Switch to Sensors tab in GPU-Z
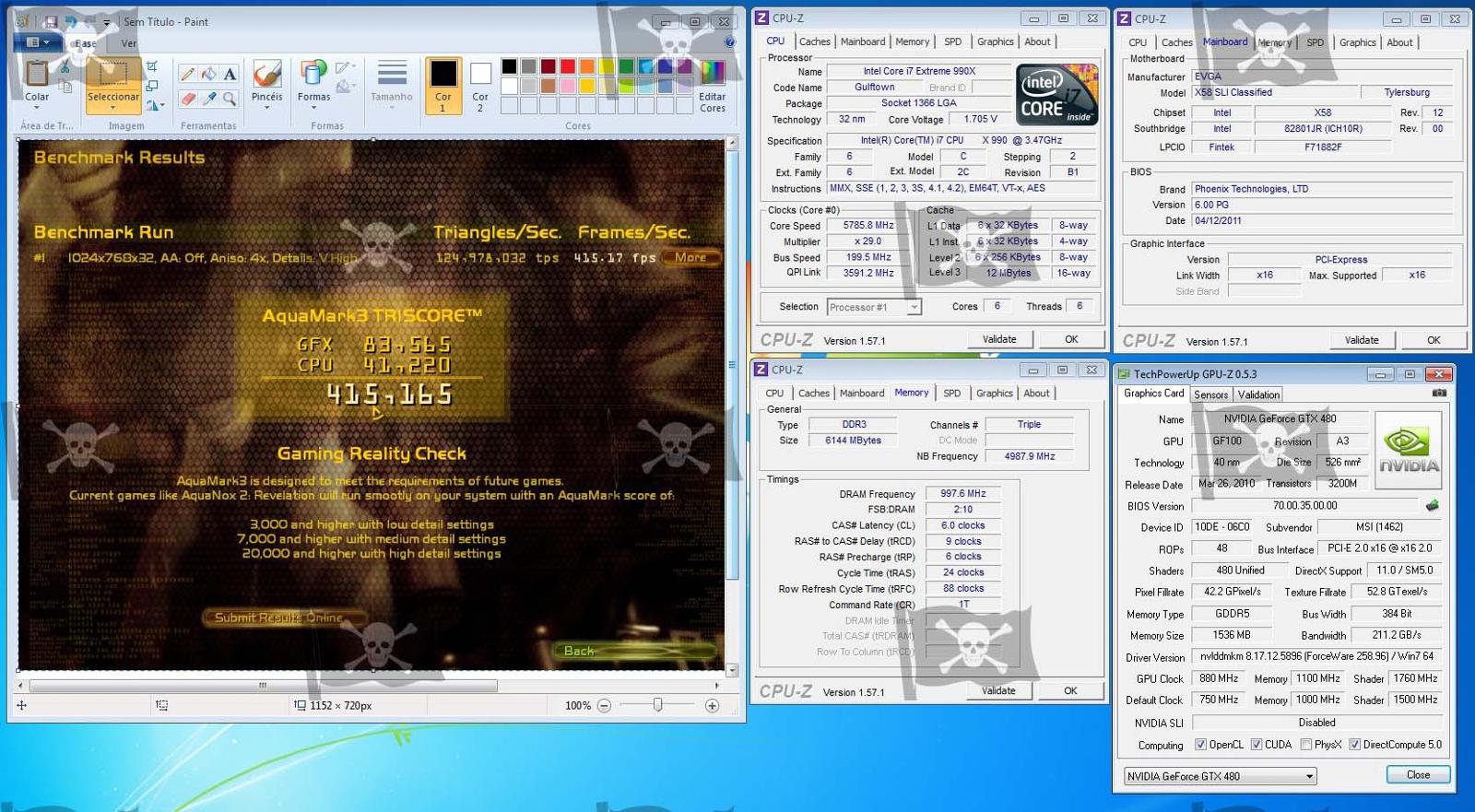Image resolution: width=1475 pixels, height=812 pixels. 1210,394
